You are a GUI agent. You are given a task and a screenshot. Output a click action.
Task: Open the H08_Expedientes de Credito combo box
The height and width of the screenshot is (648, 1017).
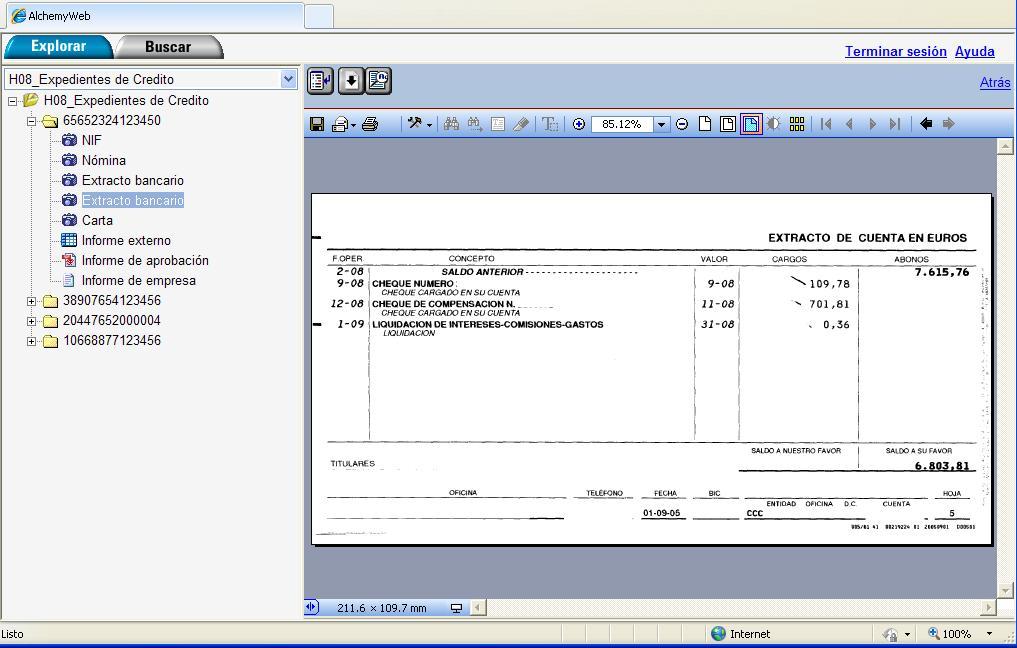[x=288, y=79]
